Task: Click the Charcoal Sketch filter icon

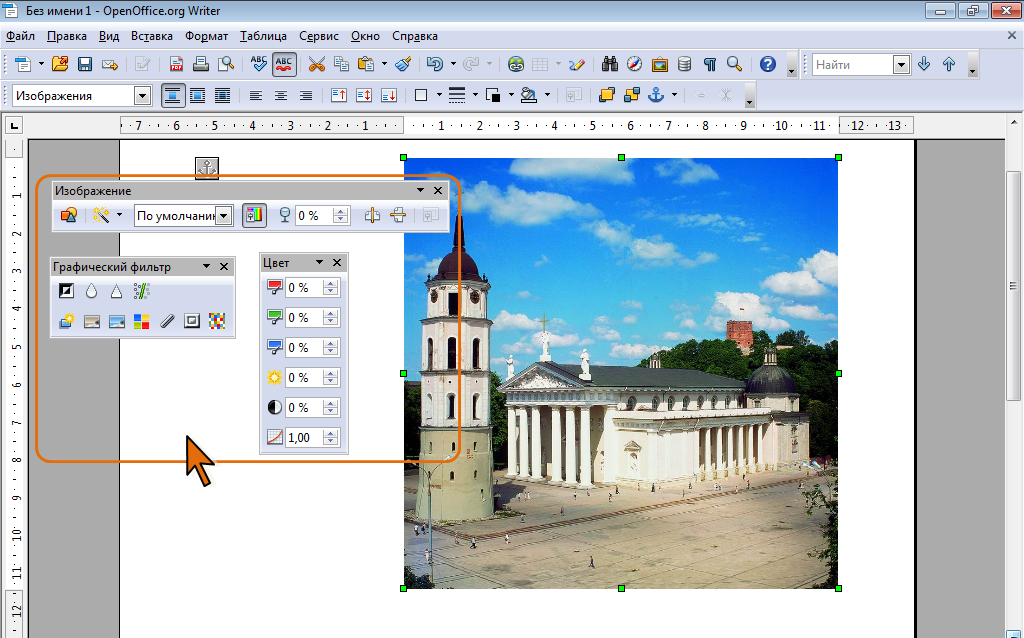Action: coord(167,321)
